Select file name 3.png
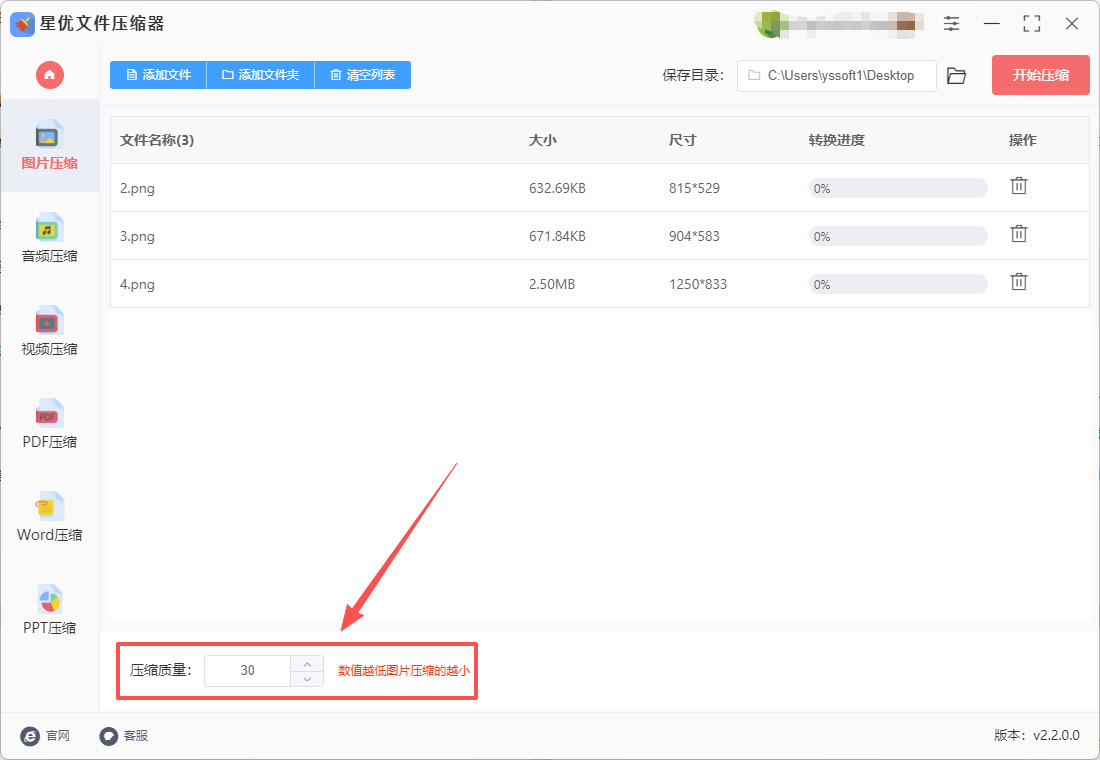 (138, 236)
